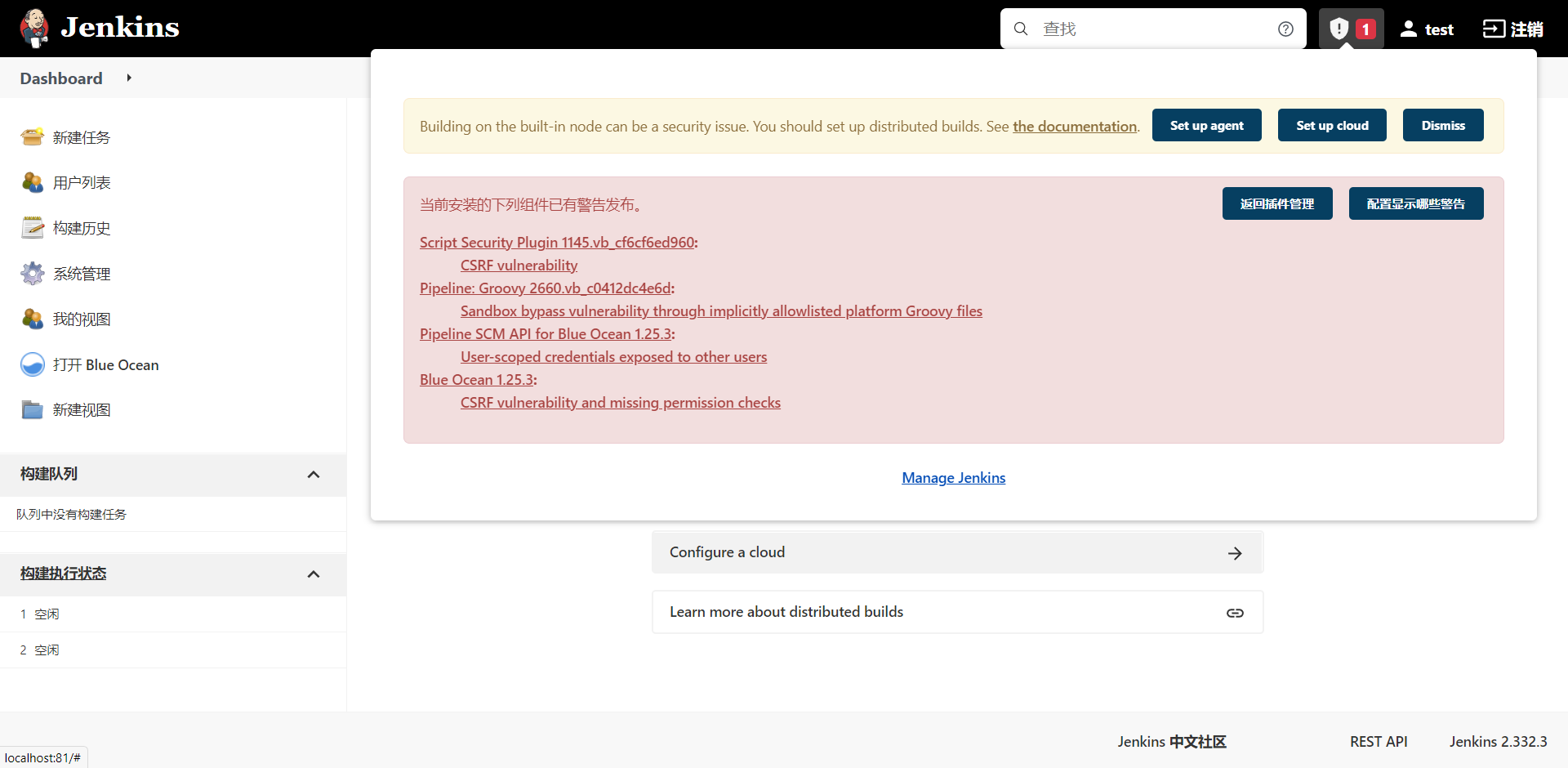
Task: Open Script Security Plugin 1145 link
Action: 557,243
